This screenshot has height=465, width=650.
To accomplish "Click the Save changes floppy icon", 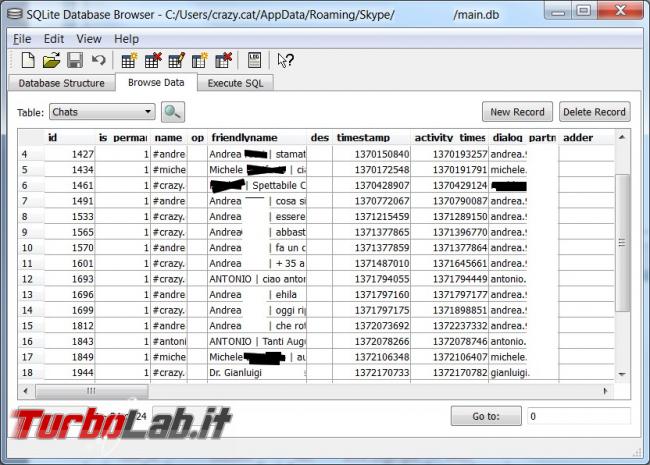I will coord(75,61).
